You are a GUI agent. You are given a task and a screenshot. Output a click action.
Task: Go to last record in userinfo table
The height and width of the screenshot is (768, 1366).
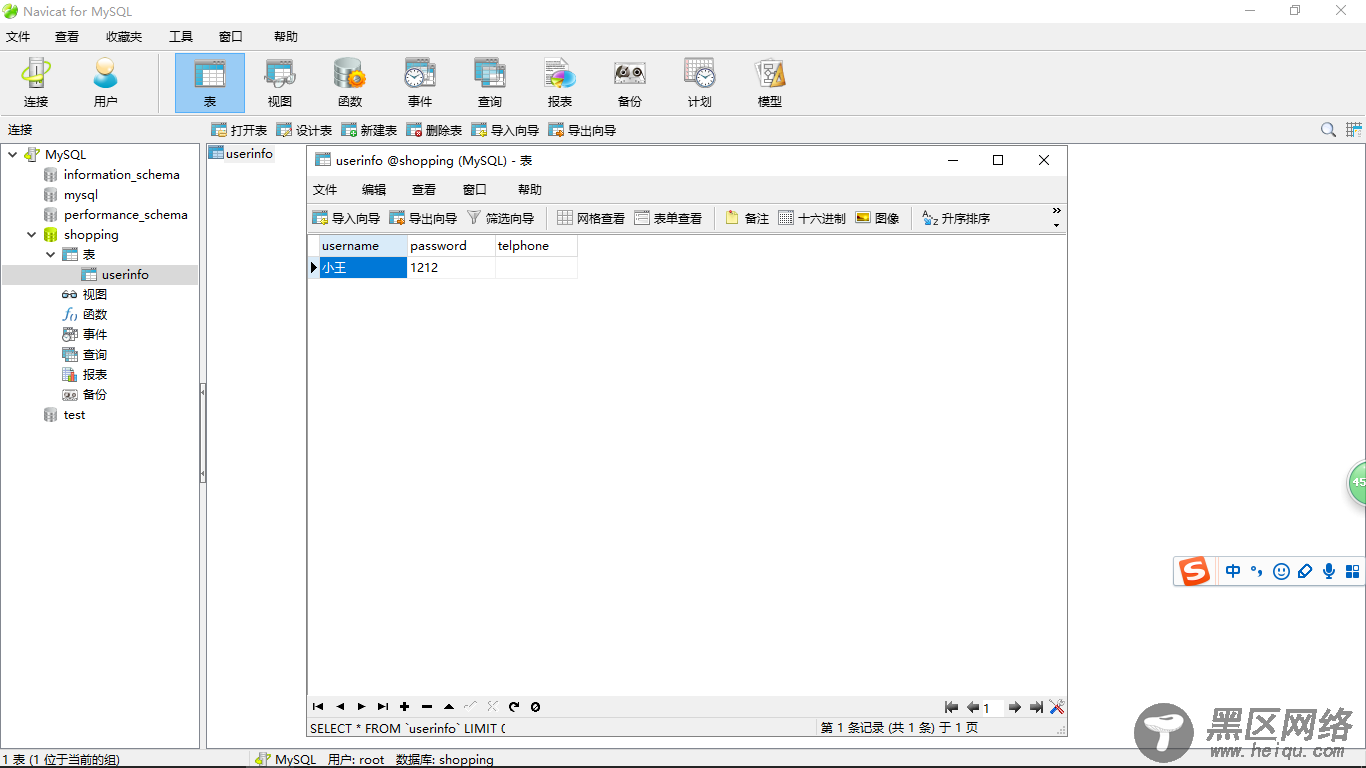383,707
